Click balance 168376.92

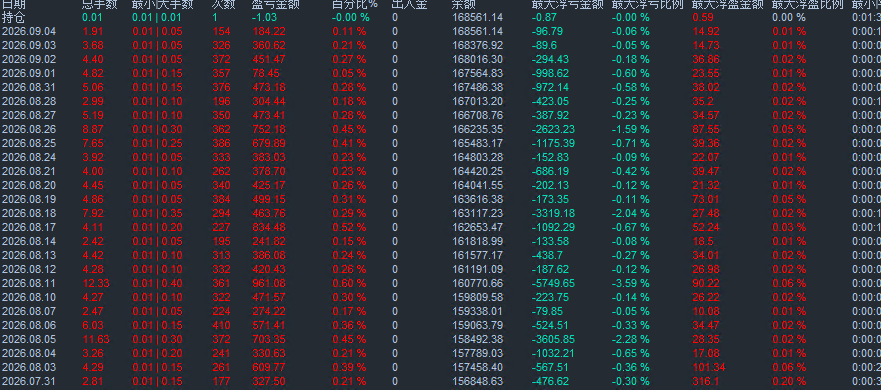[478, 46]
